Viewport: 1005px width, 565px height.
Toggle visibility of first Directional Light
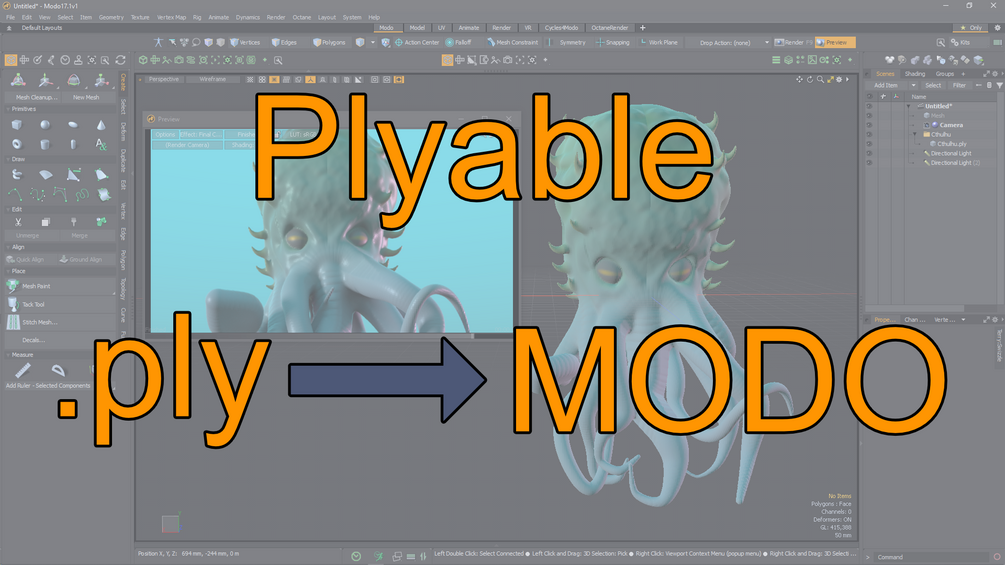(x=870, y=154)
